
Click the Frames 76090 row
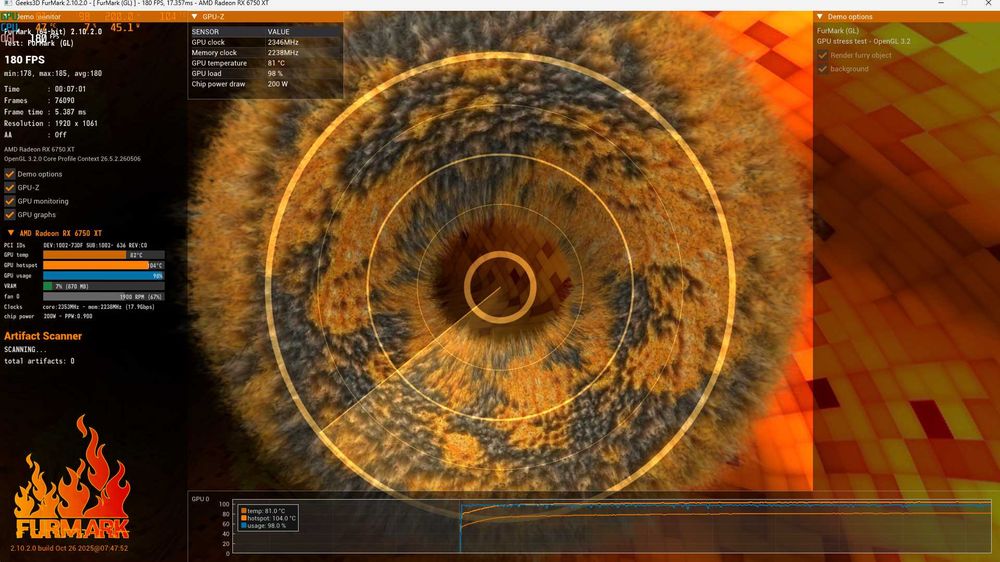pyautogui.click(x=40, y=101)
